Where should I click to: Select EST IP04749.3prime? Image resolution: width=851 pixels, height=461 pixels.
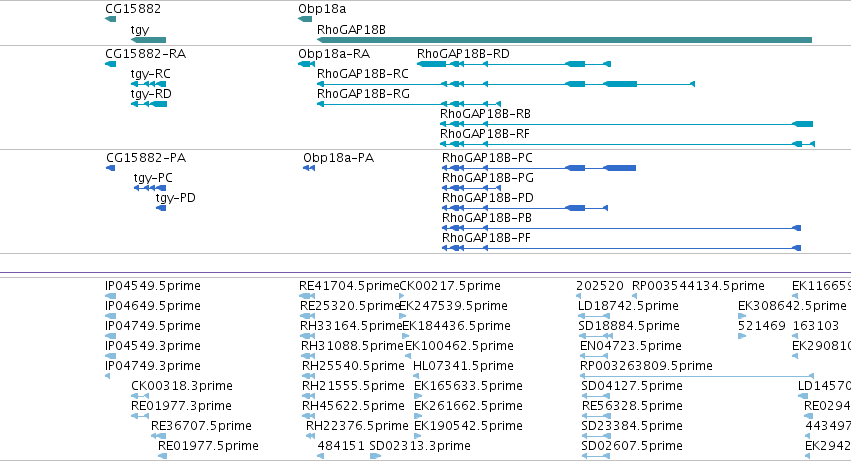click(153, 367)
